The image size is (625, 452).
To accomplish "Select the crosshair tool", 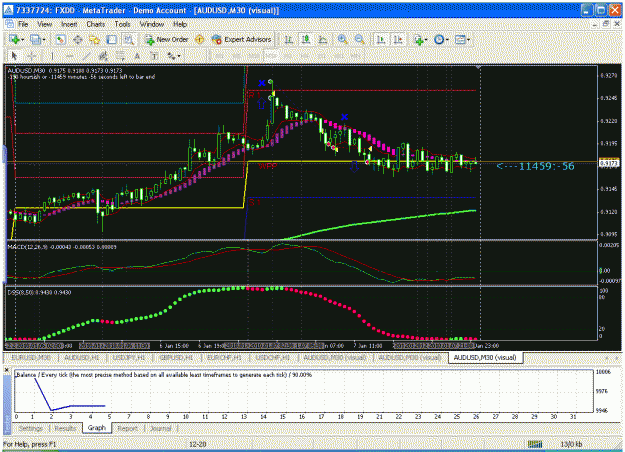I will (32, 56).
